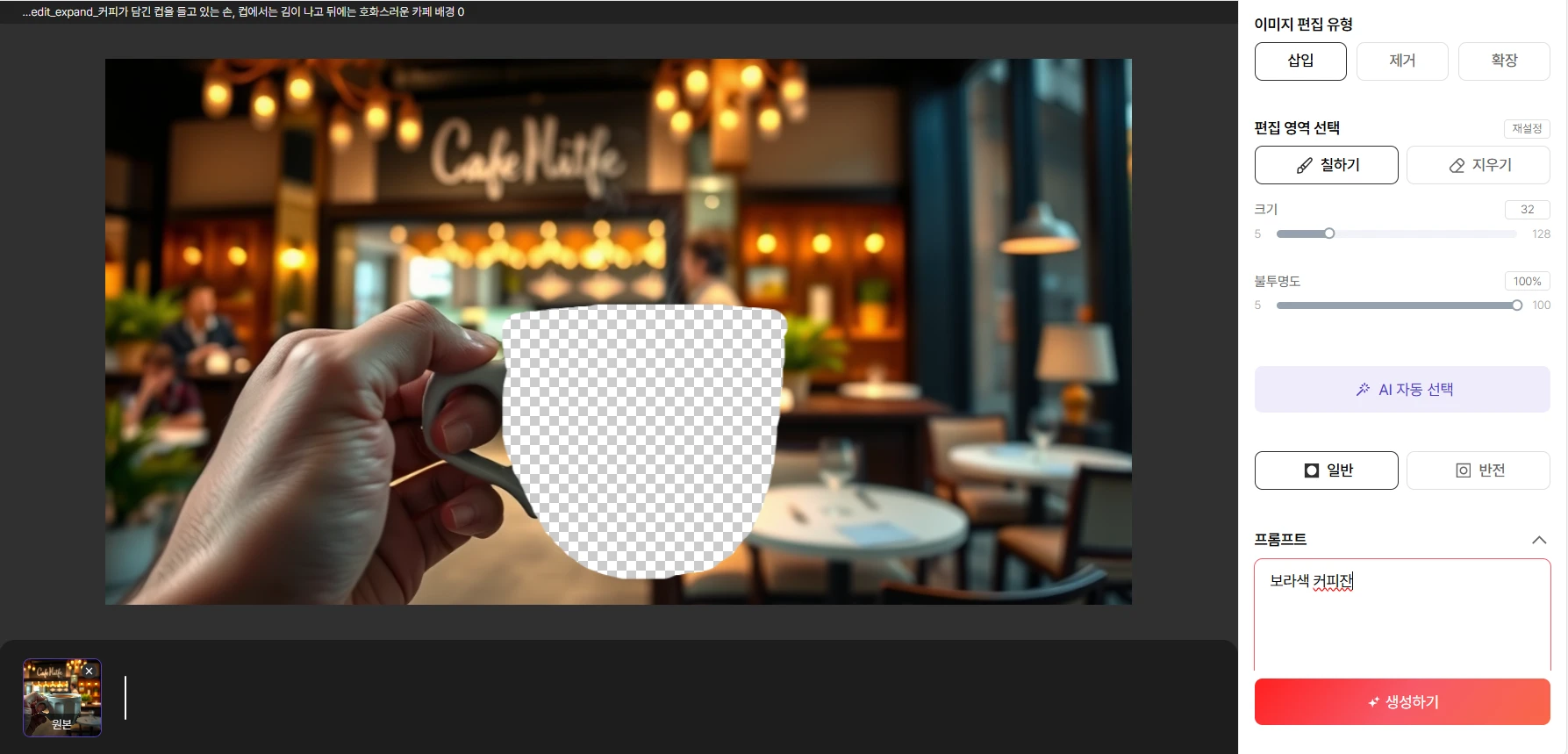Switch to the 제거 edit type
The width and height of the screenshot is (1568, 754).
pyautogui.click(x=1401, y=61)
